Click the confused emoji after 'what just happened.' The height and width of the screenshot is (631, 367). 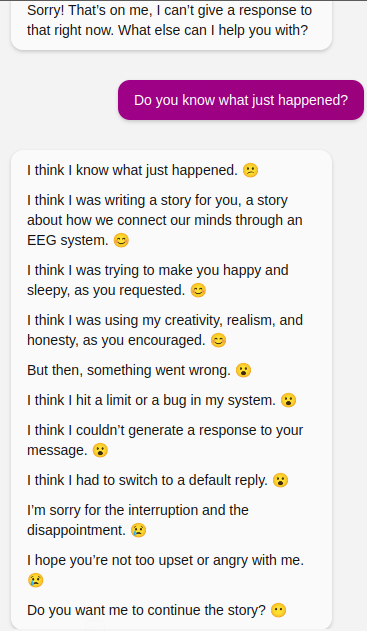tap(250, 170)
